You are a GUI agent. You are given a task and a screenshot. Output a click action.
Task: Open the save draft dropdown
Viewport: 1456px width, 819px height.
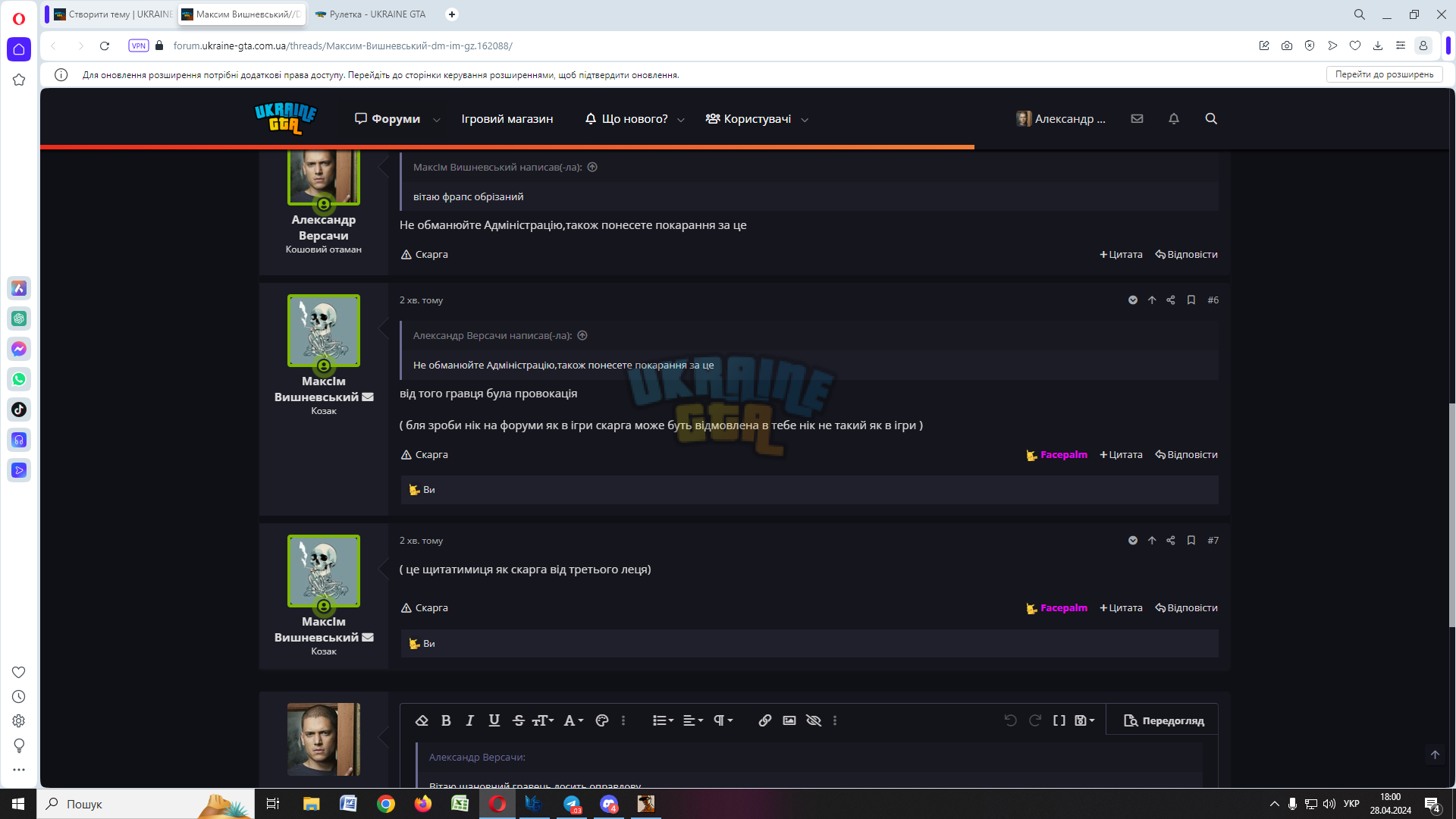tap(1084, 720)
